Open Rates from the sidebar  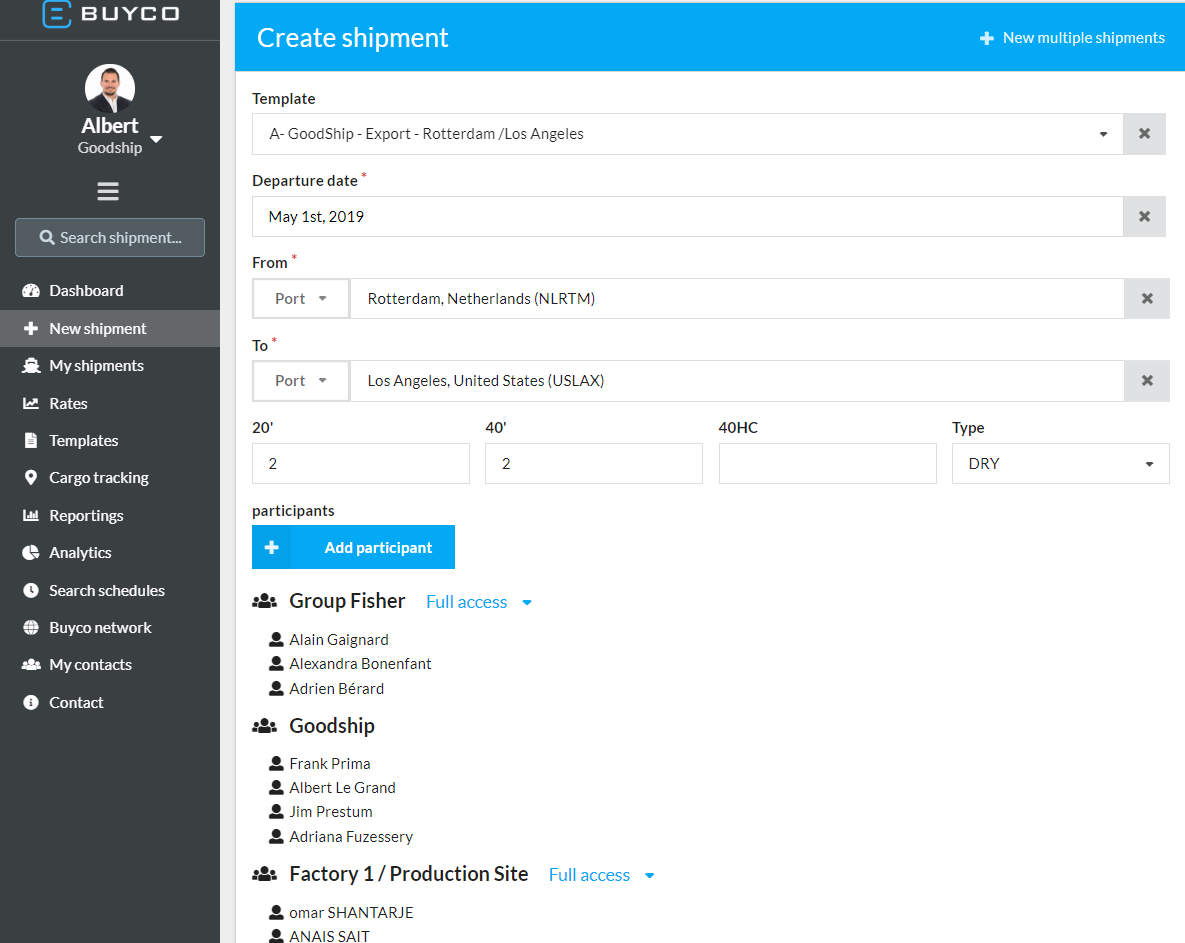[29, 403]
